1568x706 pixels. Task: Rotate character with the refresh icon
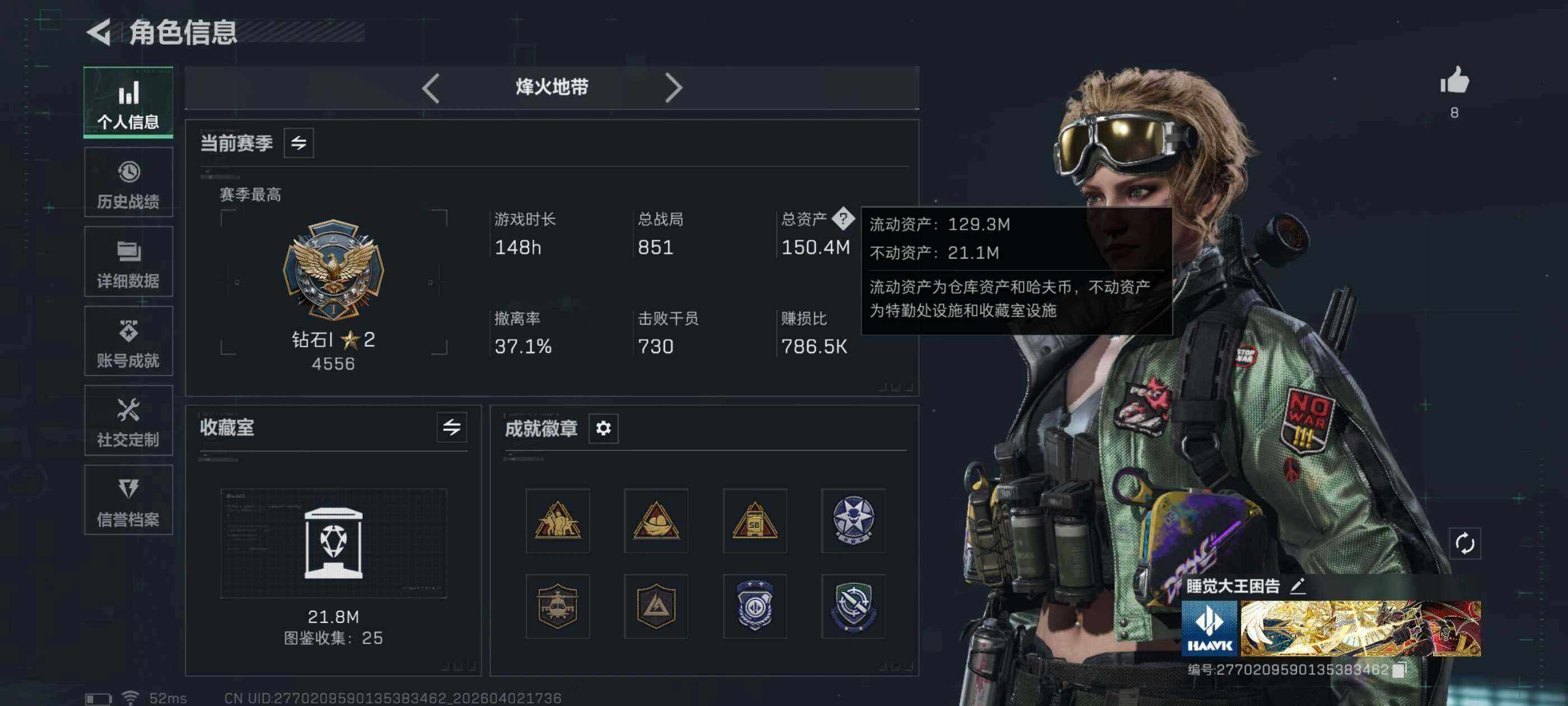1464,543
